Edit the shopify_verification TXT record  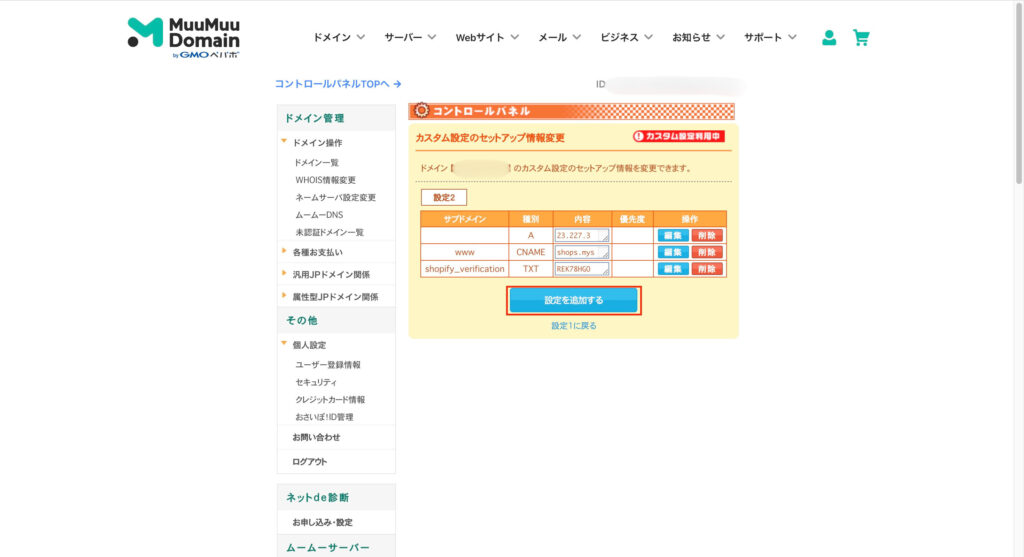672,269
